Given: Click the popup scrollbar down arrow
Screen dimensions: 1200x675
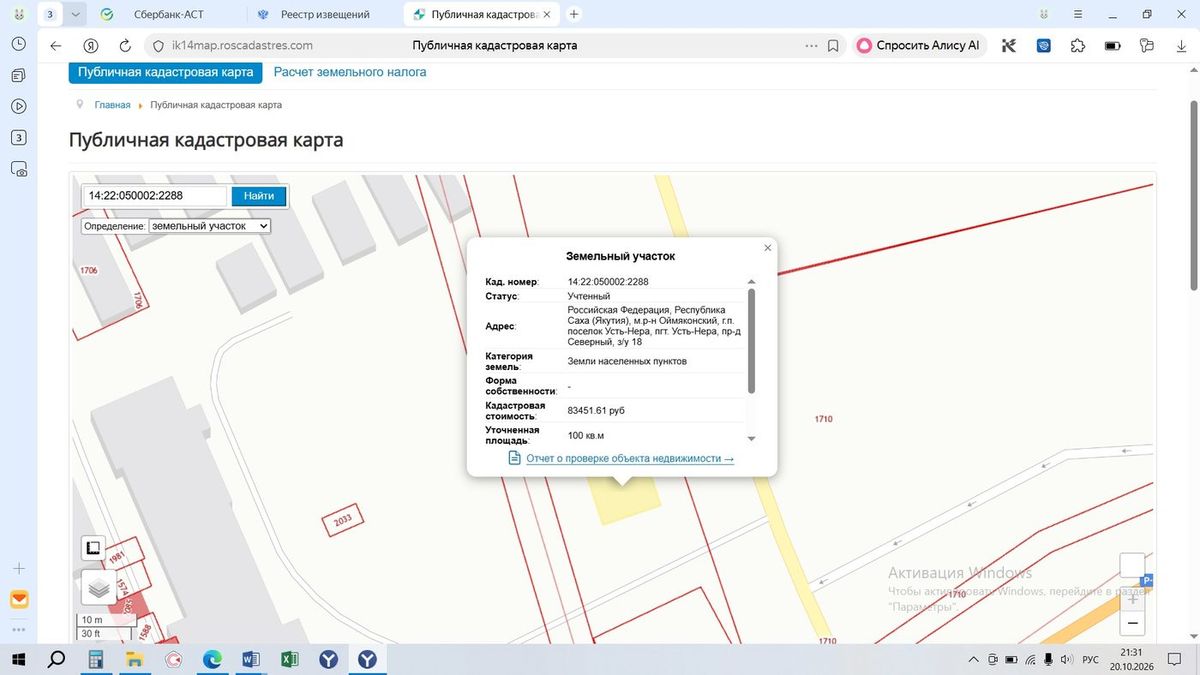Looking at the screenshot, I should click(751, 439).
